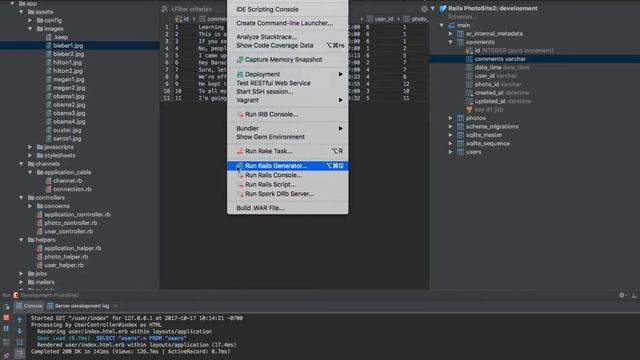Choose Create Command-line Launcher menu item
This screenshot has height=360, width=640.
(x=287, y=23)
